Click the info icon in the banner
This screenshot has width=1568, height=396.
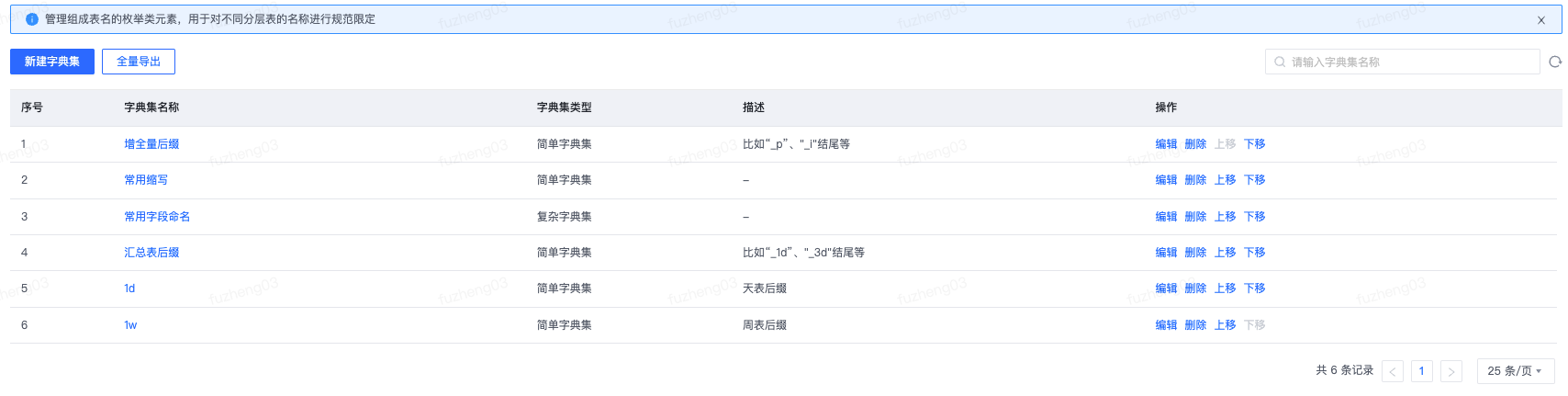click(32, 19)
